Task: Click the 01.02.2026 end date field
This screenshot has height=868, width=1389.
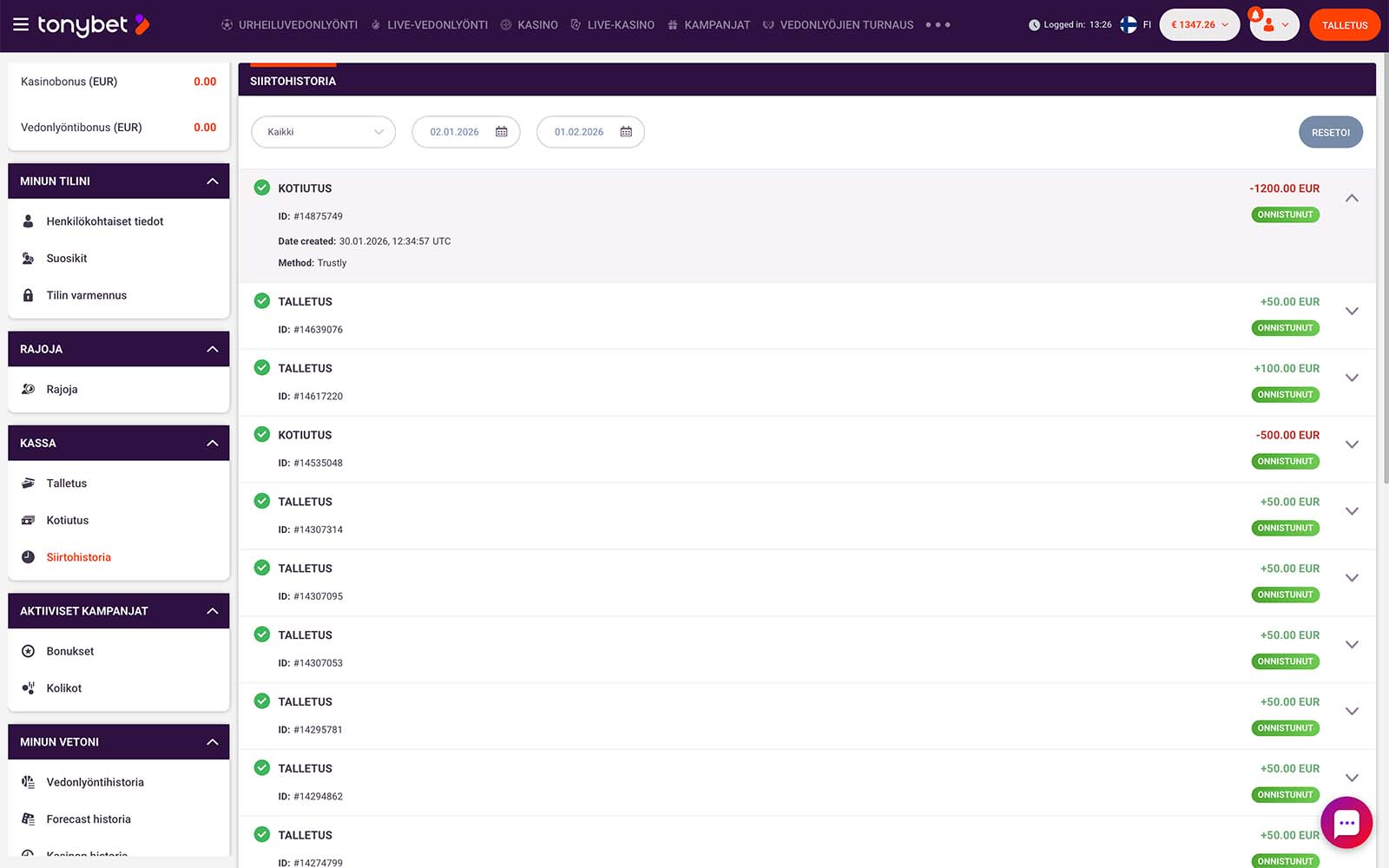Action: 590,132
